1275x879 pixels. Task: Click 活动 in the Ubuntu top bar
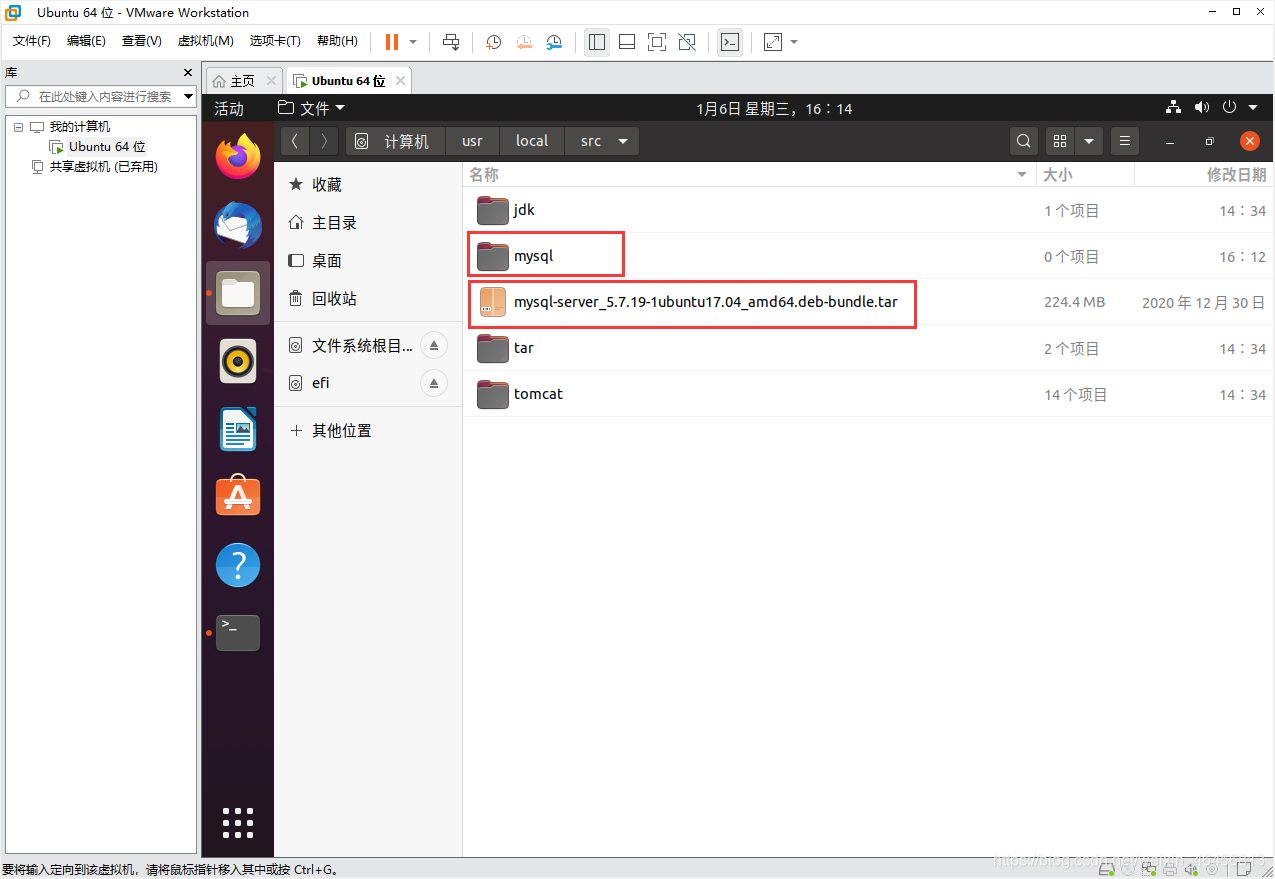(x=229, y=109)
